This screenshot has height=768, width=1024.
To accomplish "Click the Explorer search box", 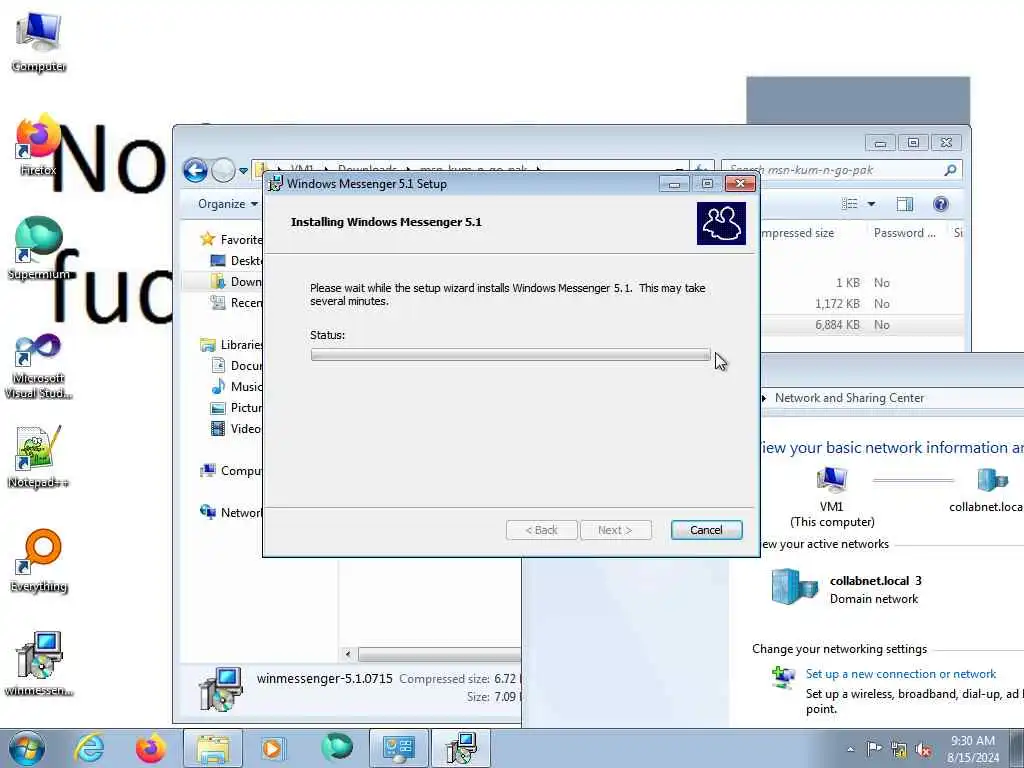I will coord(842,170).
